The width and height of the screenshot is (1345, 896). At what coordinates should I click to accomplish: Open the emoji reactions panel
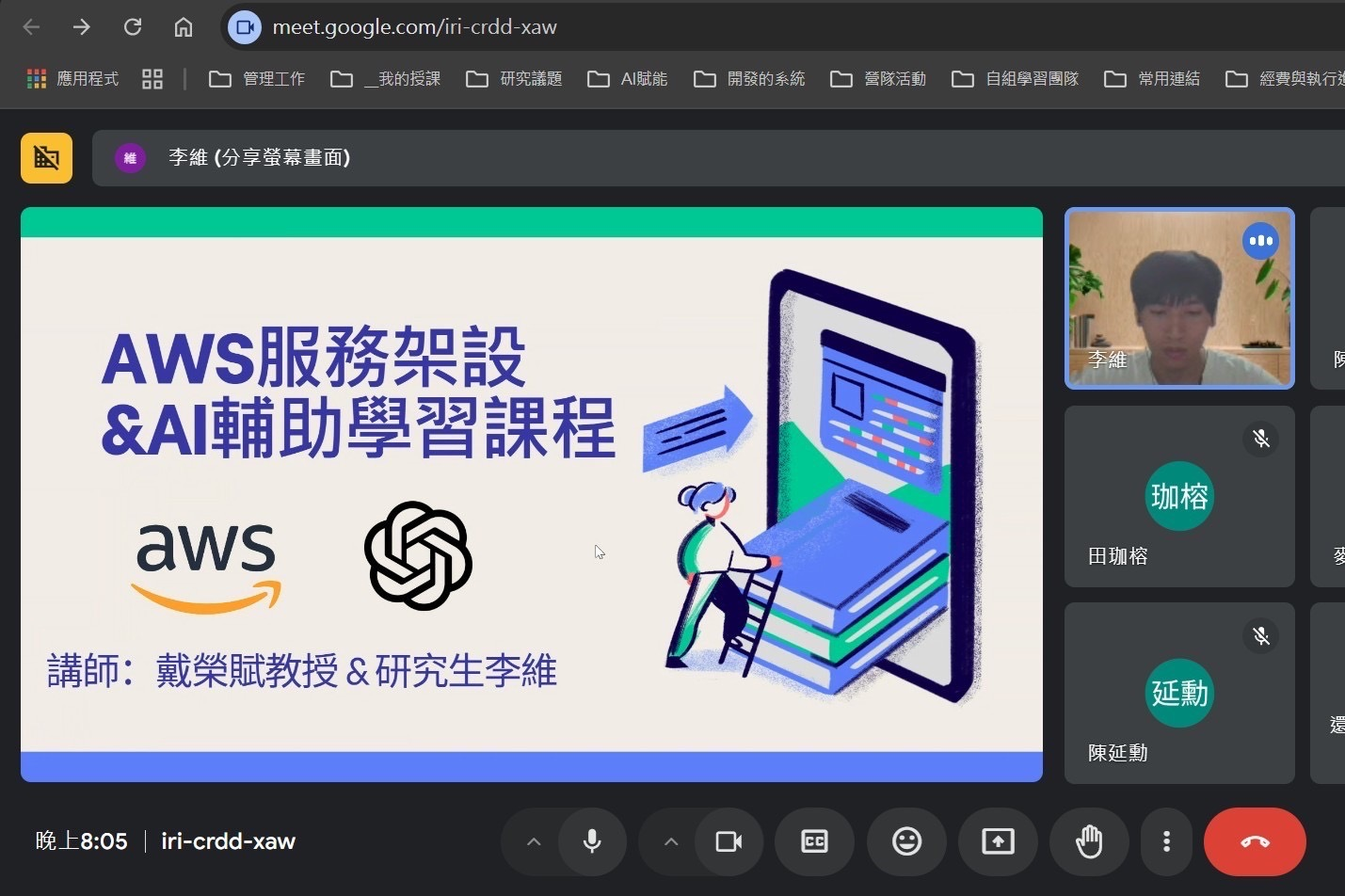[x=906, y=841]
